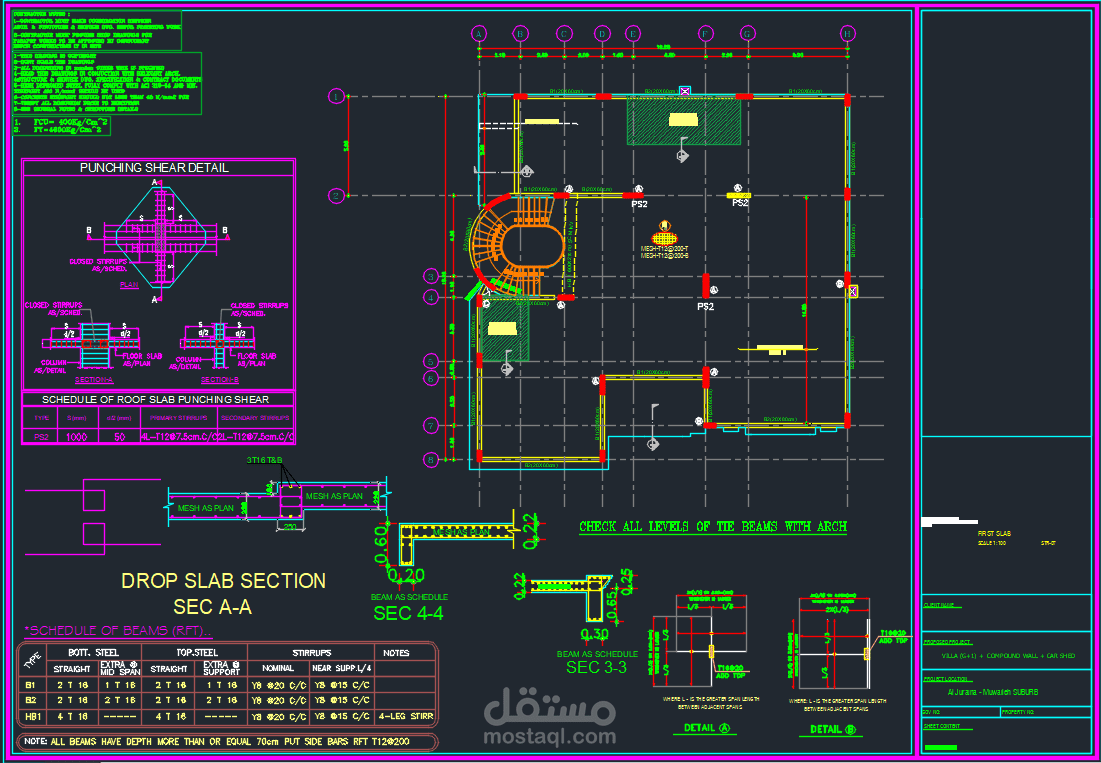Click the 'SECTION-A' label in punching detail
Viewport: 1101px width, 763px height.
(93, 380)
